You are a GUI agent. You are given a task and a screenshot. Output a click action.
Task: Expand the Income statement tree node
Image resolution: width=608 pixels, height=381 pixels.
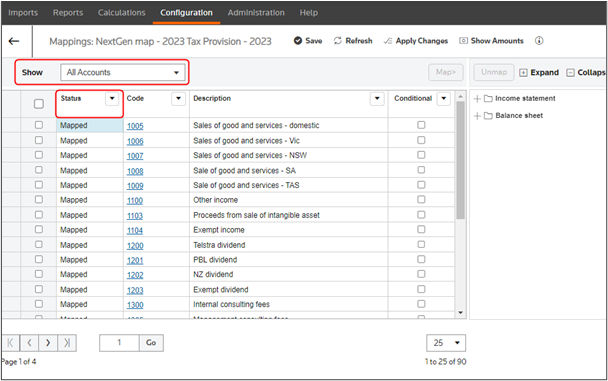[x=477, y=99]
